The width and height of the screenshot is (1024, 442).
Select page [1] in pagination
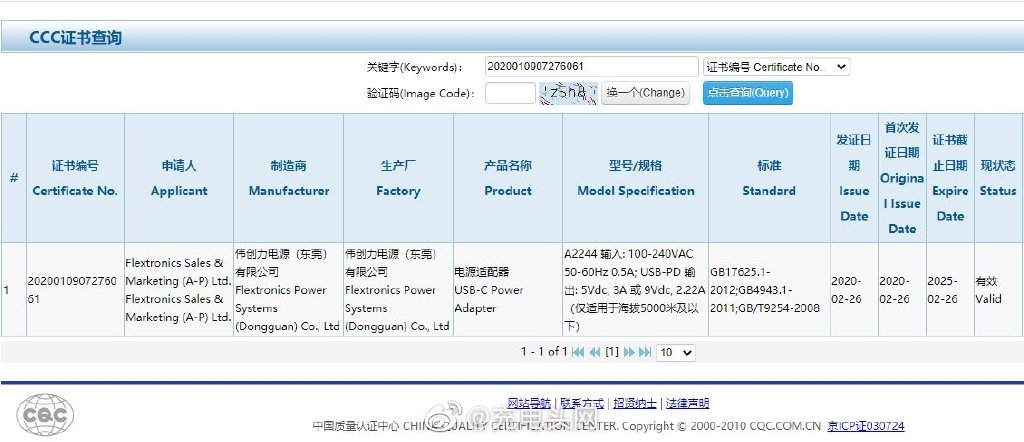point(612,352)
